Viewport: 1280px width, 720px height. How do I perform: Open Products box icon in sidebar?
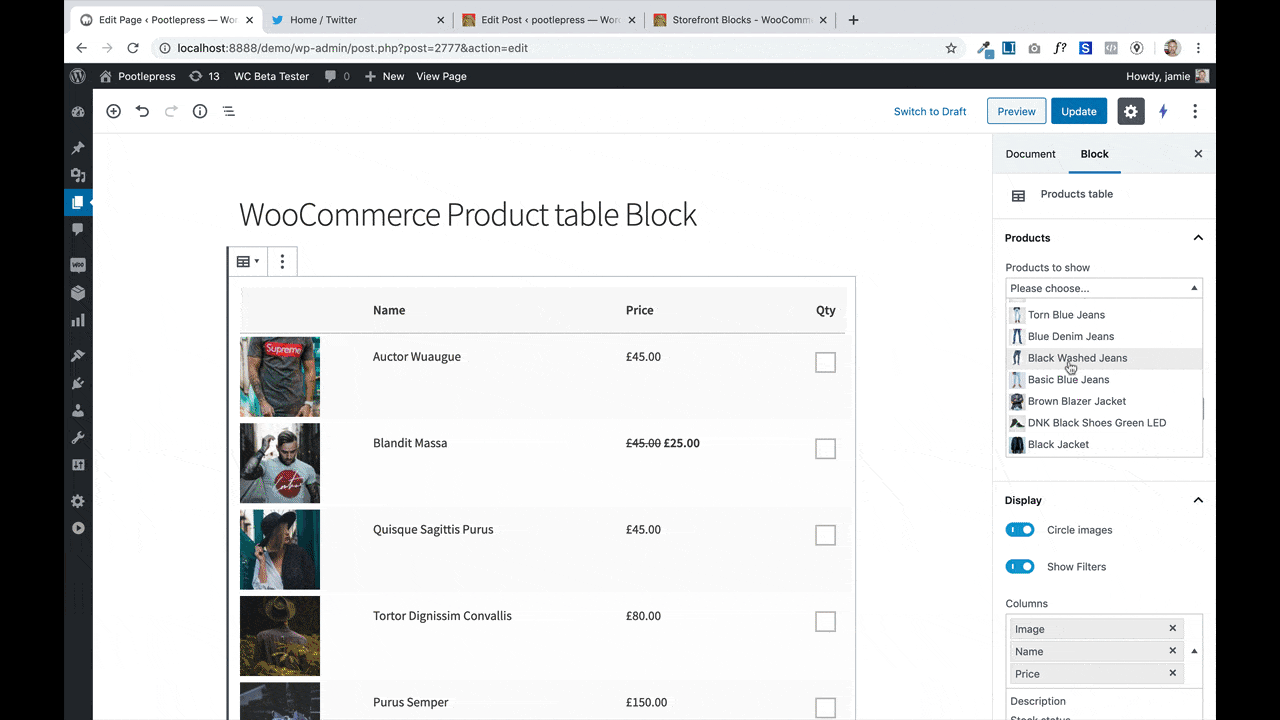tap(78, 293)
